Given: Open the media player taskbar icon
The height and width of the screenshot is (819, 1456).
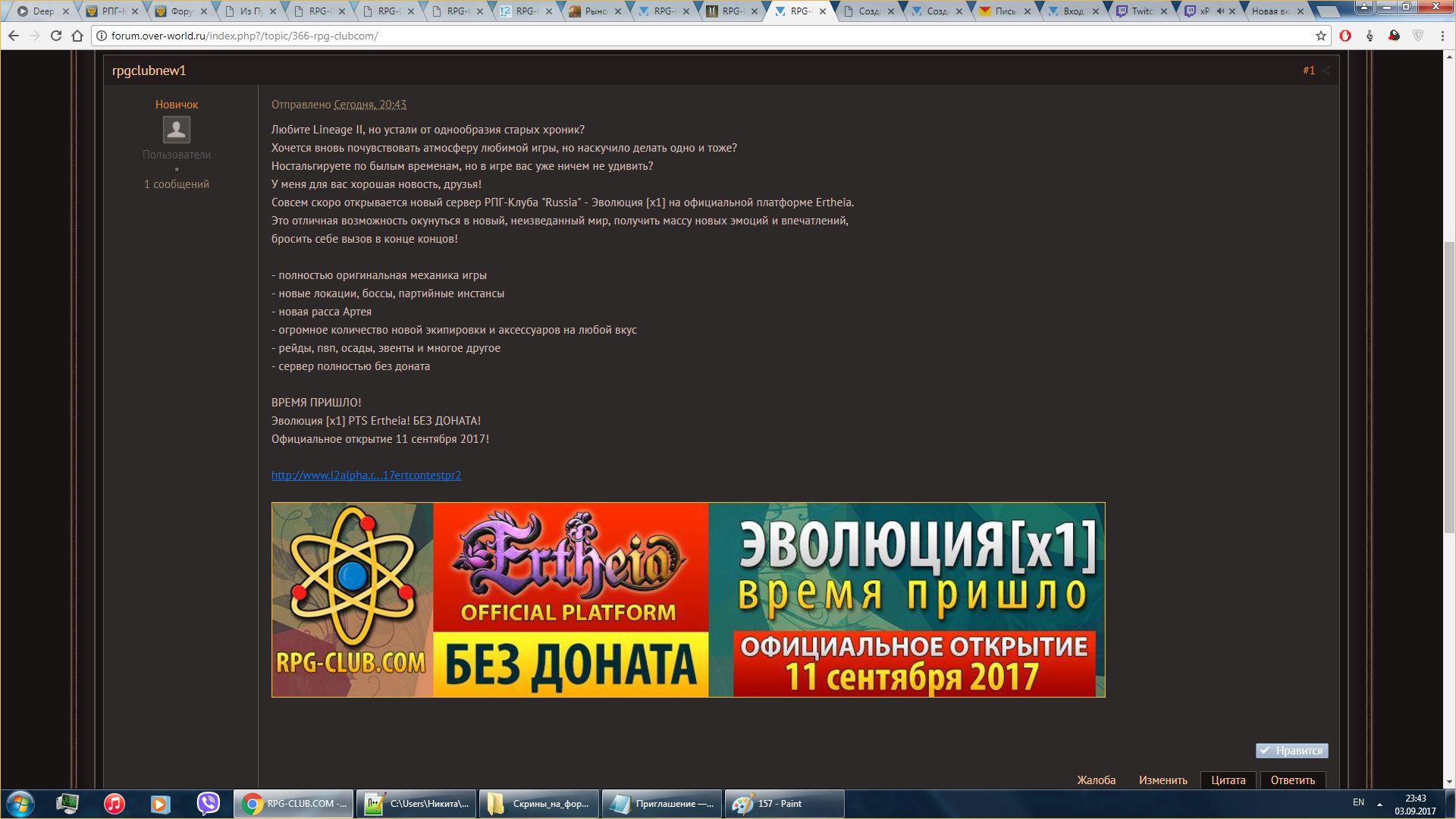Looking at the screenshot, I should click(x=161, y=804).
